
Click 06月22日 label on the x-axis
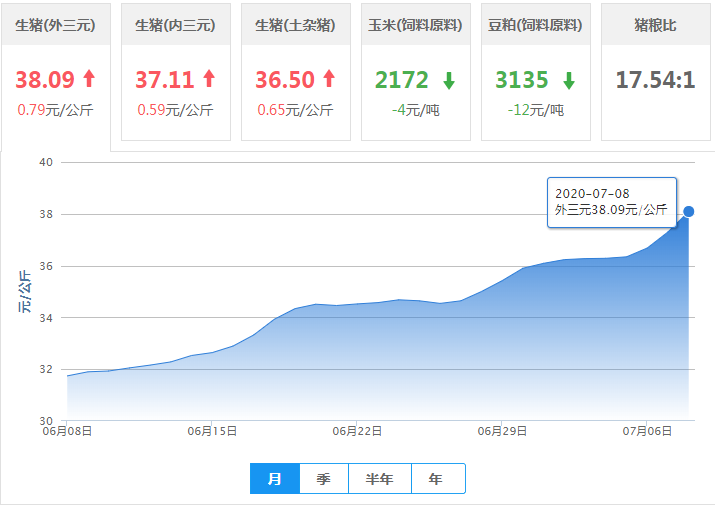[357, 431]
